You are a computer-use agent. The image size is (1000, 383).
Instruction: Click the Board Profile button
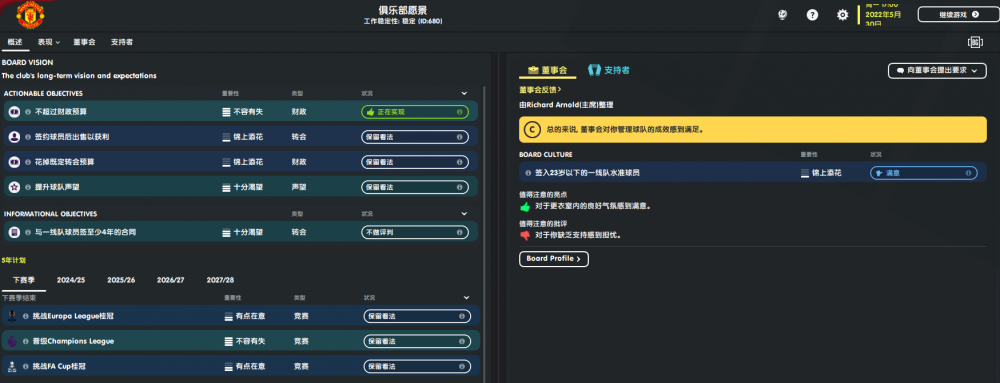coord(554,259)
